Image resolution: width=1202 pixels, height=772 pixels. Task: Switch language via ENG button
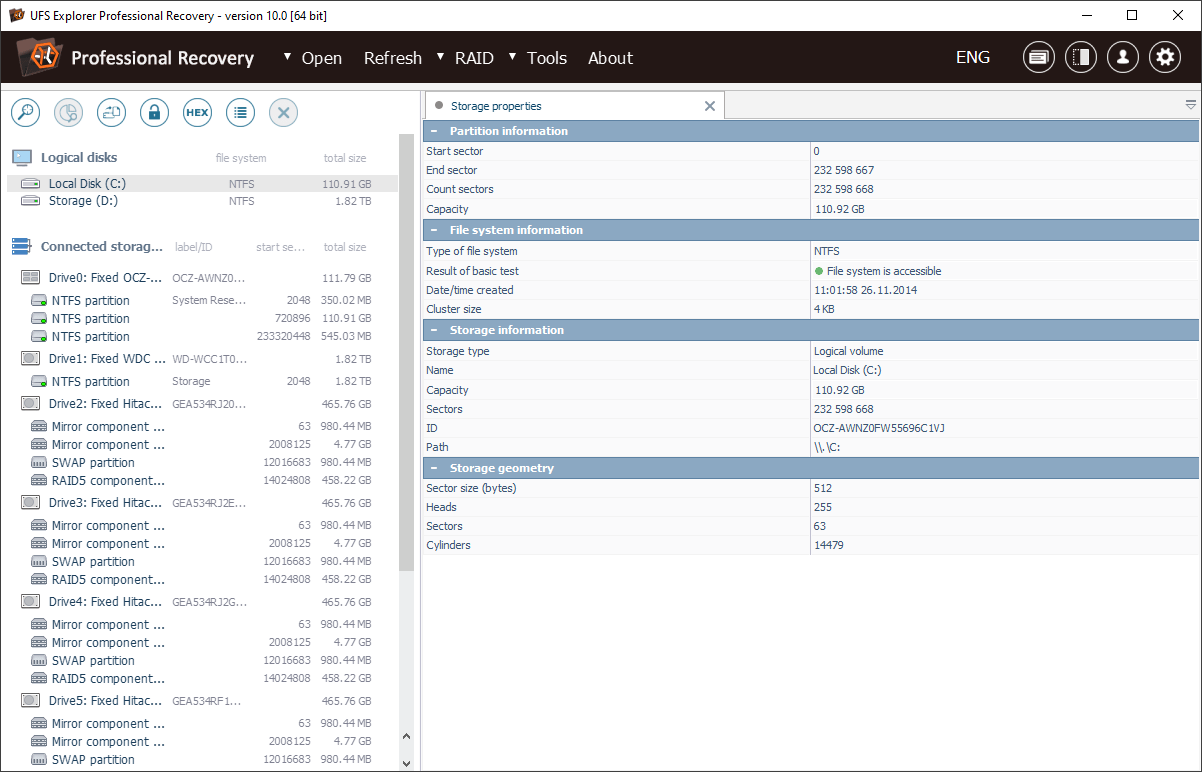[972, 57]
